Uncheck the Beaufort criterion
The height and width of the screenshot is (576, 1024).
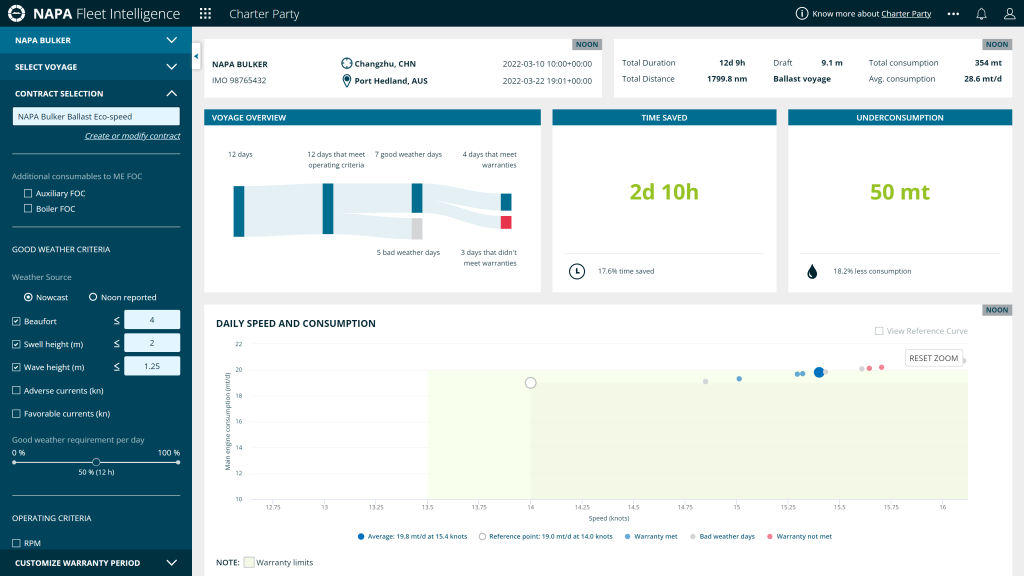point(16,321)
